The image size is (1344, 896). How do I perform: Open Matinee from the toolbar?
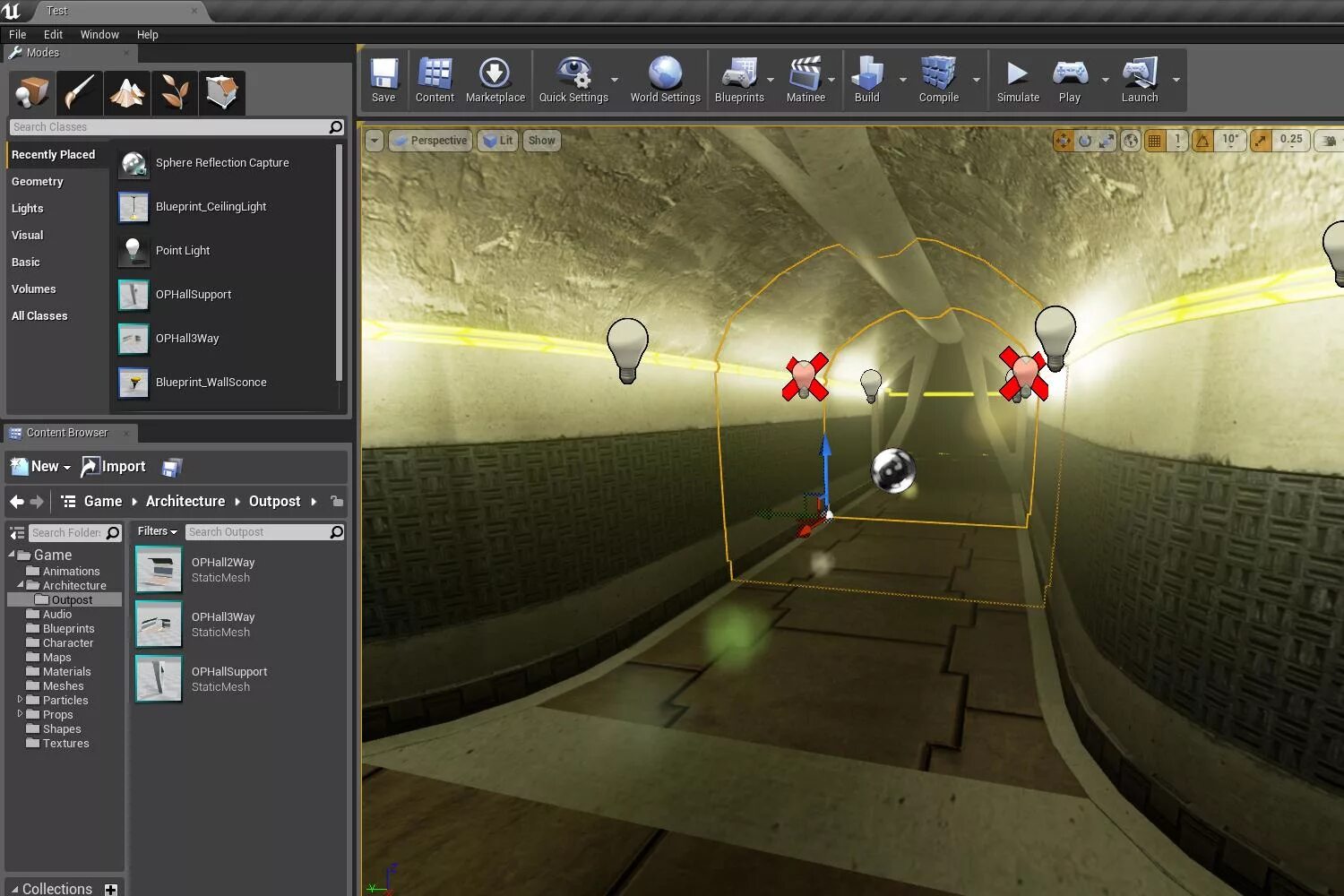[x=805, y=79]
